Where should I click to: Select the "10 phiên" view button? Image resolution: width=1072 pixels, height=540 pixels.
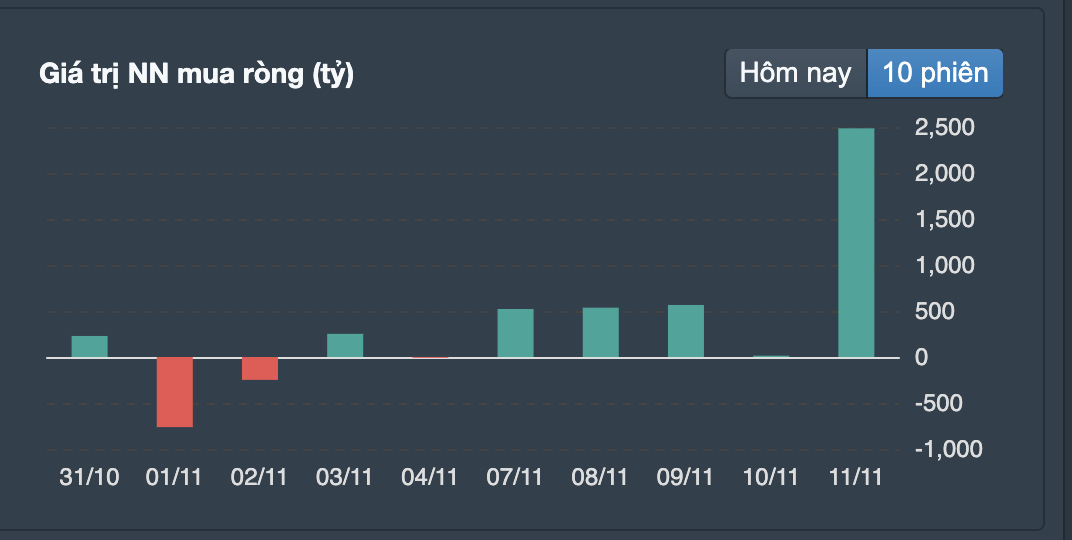coord(935,73)
